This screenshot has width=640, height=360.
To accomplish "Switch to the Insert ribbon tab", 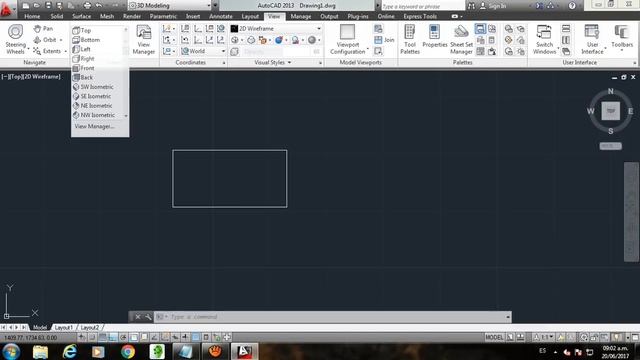I will (193, 16).
